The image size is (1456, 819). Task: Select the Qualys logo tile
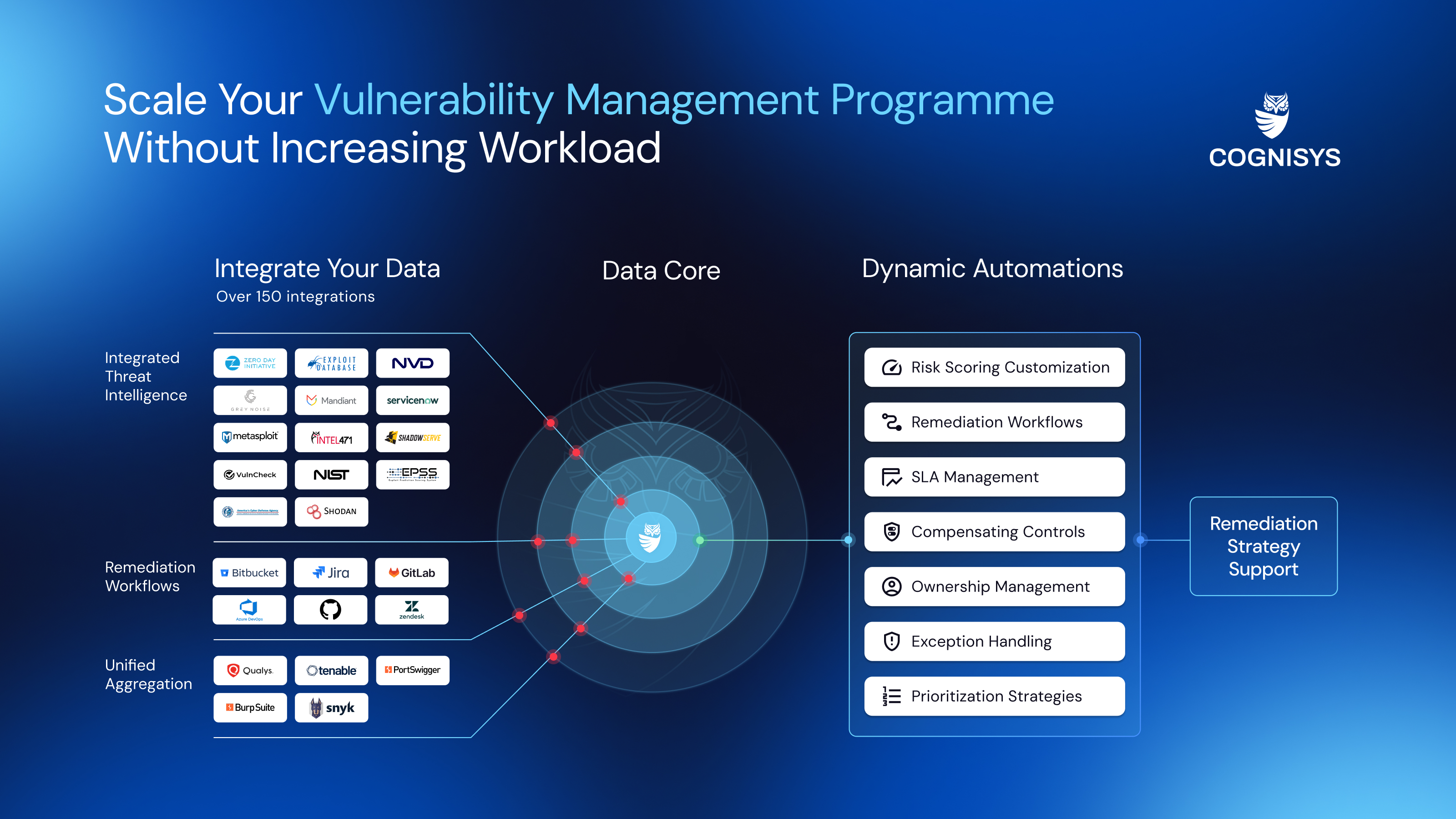pos(250,670)
